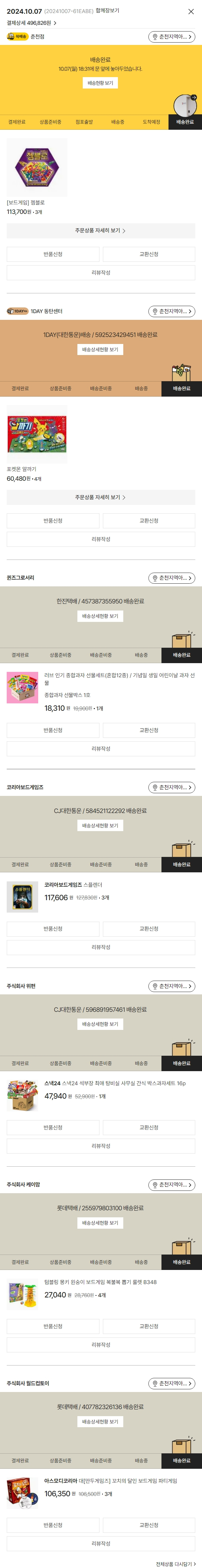Tap the location pin in 퀸즈그로서리's address button

pyautogui.click(x=154, y=578)
